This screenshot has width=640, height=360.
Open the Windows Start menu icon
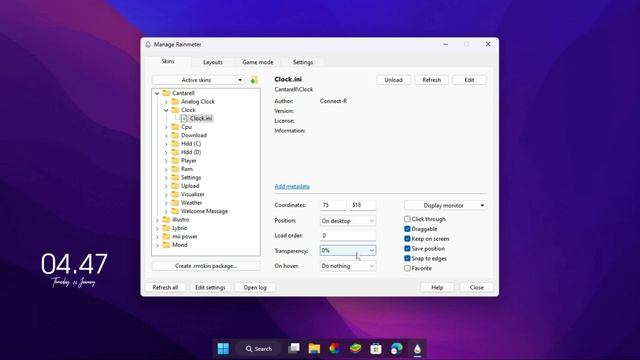pos(223,349)
